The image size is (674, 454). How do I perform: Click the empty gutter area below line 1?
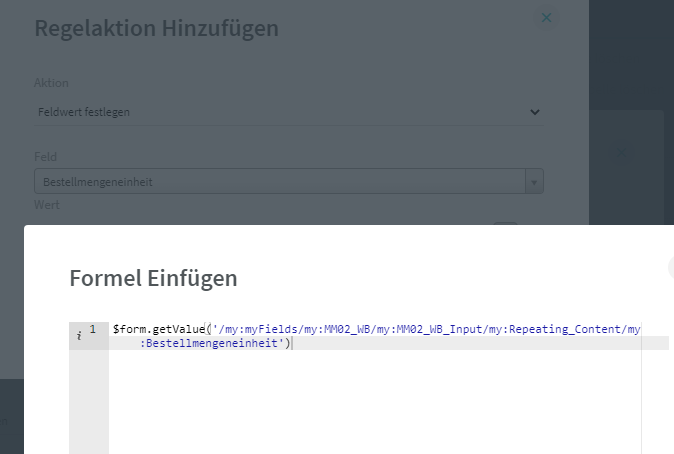[x=88, y=400]
